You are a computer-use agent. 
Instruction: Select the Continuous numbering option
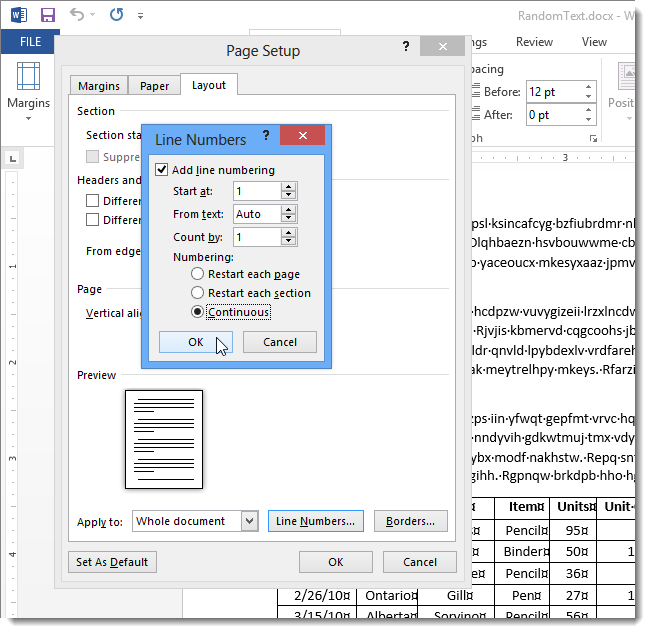coord(197,312)
